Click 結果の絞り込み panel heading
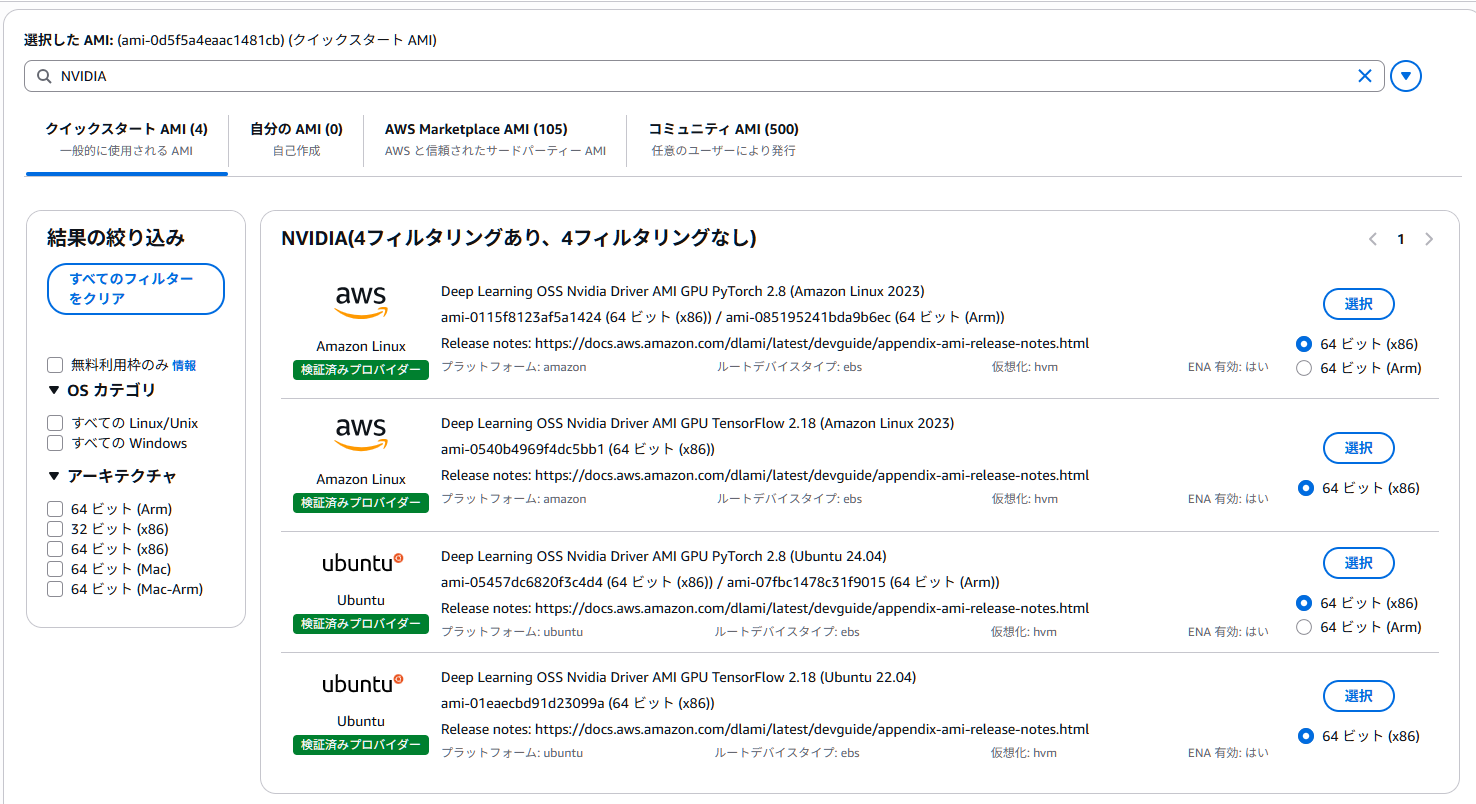This screenshot has width=1476, height=804. 116,238
